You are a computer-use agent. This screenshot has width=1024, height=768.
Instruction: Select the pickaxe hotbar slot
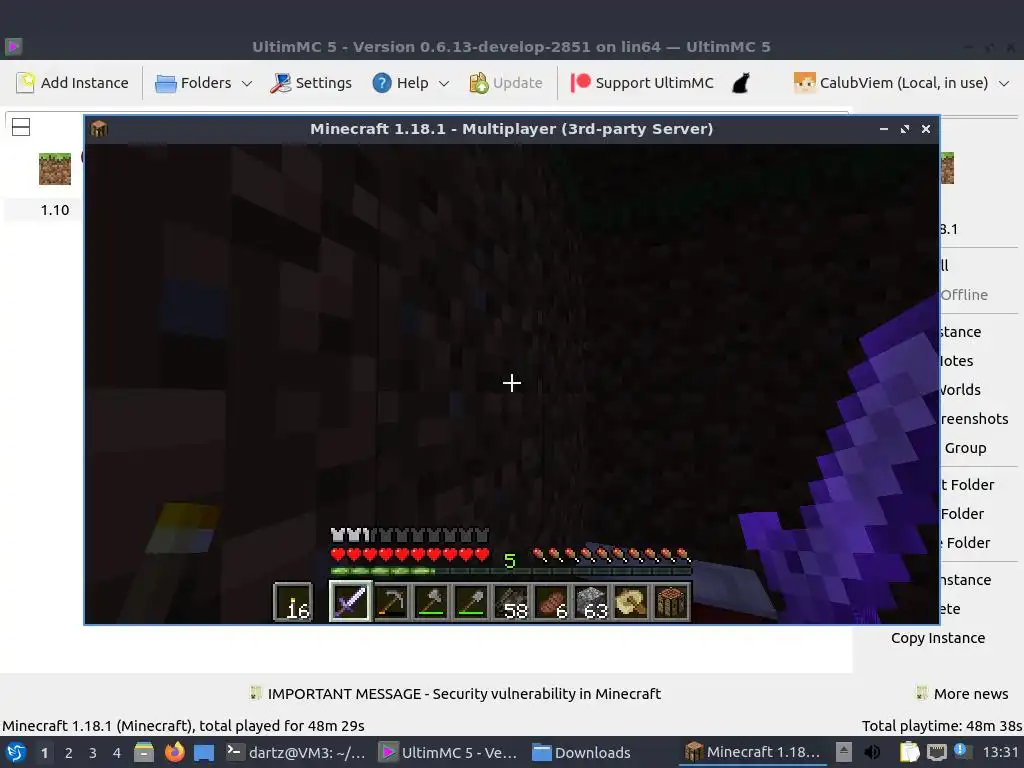[x=391, y=601]
